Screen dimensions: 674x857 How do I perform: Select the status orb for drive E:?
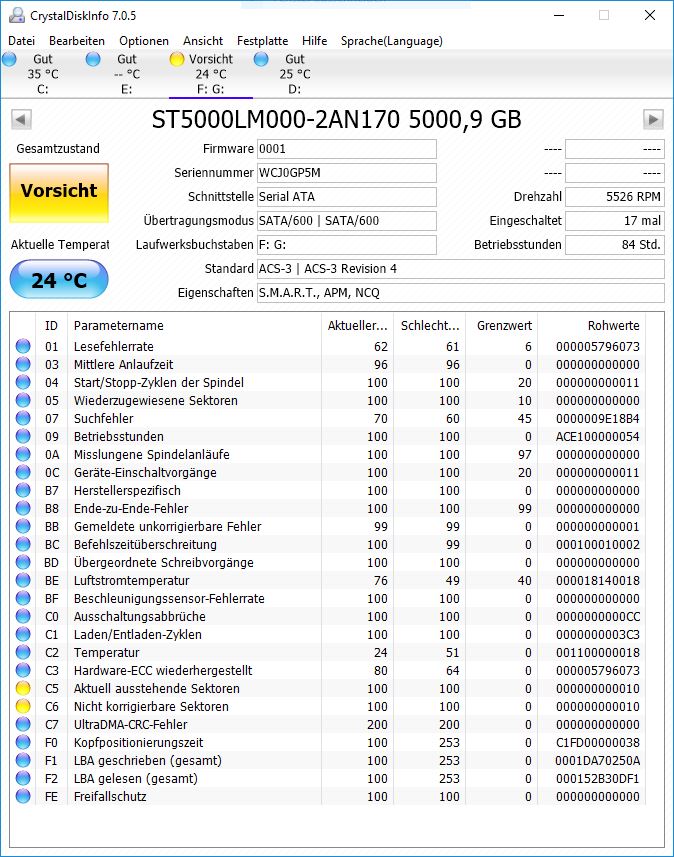[x=93, y=59]
